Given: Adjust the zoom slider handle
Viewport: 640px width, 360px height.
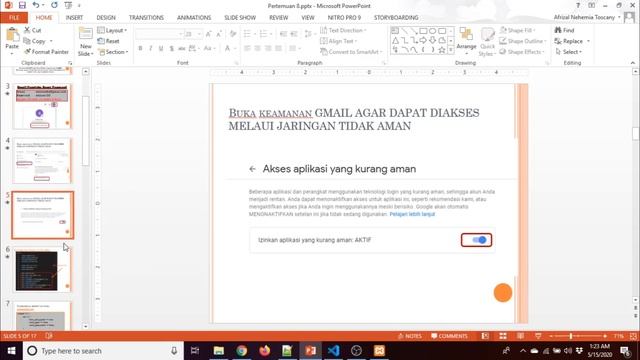Looking at the screenshot, I should (x=571, y=336).
